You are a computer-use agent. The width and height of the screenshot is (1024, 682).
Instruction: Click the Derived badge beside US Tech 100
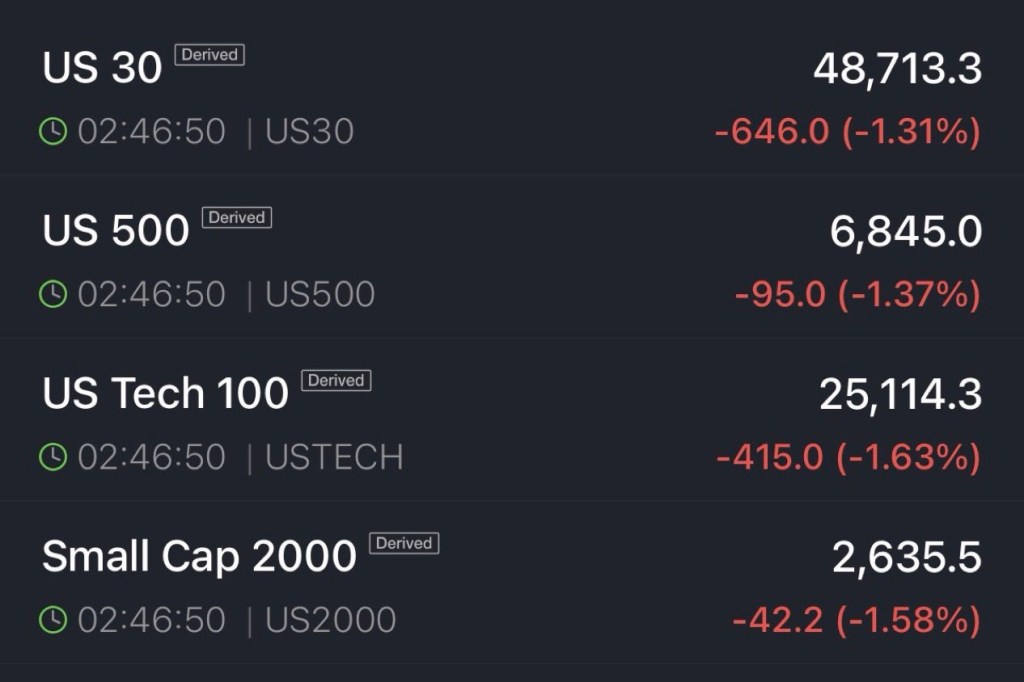337,380
